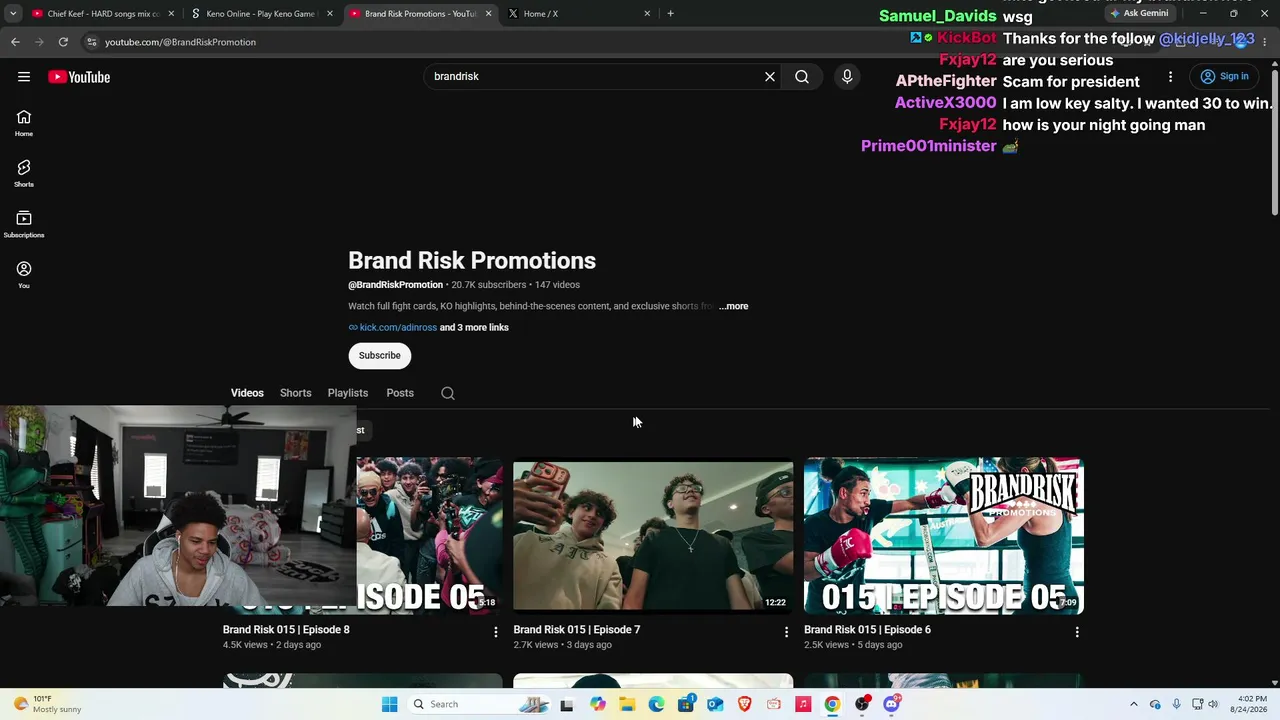This screenshot has height=720, width=1280.
Task: View site information icon in address bar
Action: (x=92, y=42)
